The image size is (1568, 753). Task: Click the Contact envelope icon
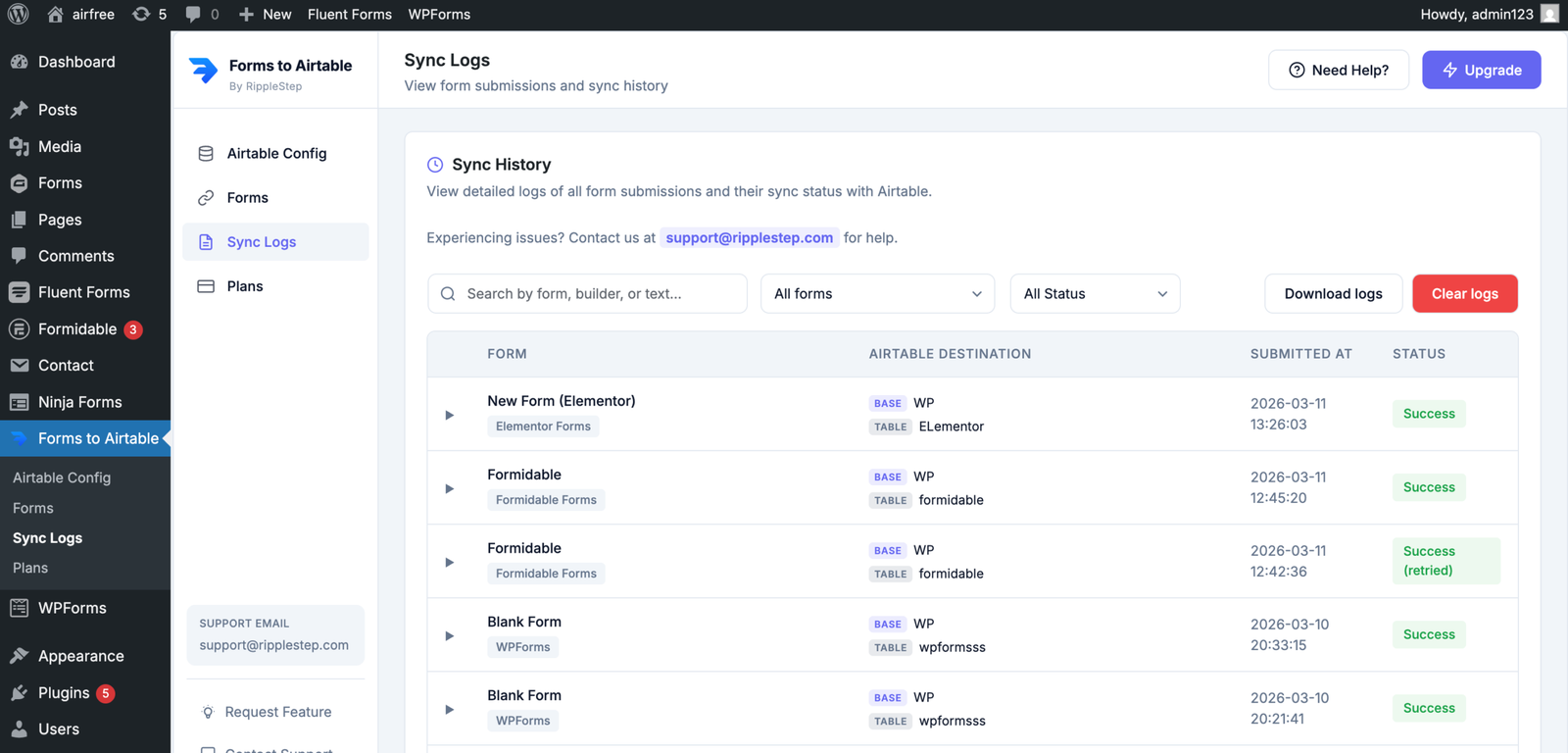pos(19,366)
